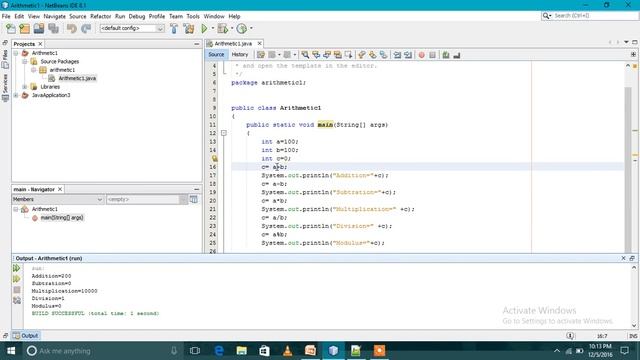Expand the Libraries node
This screenshot has width=640, height=360.
click(x=25, y=87)
